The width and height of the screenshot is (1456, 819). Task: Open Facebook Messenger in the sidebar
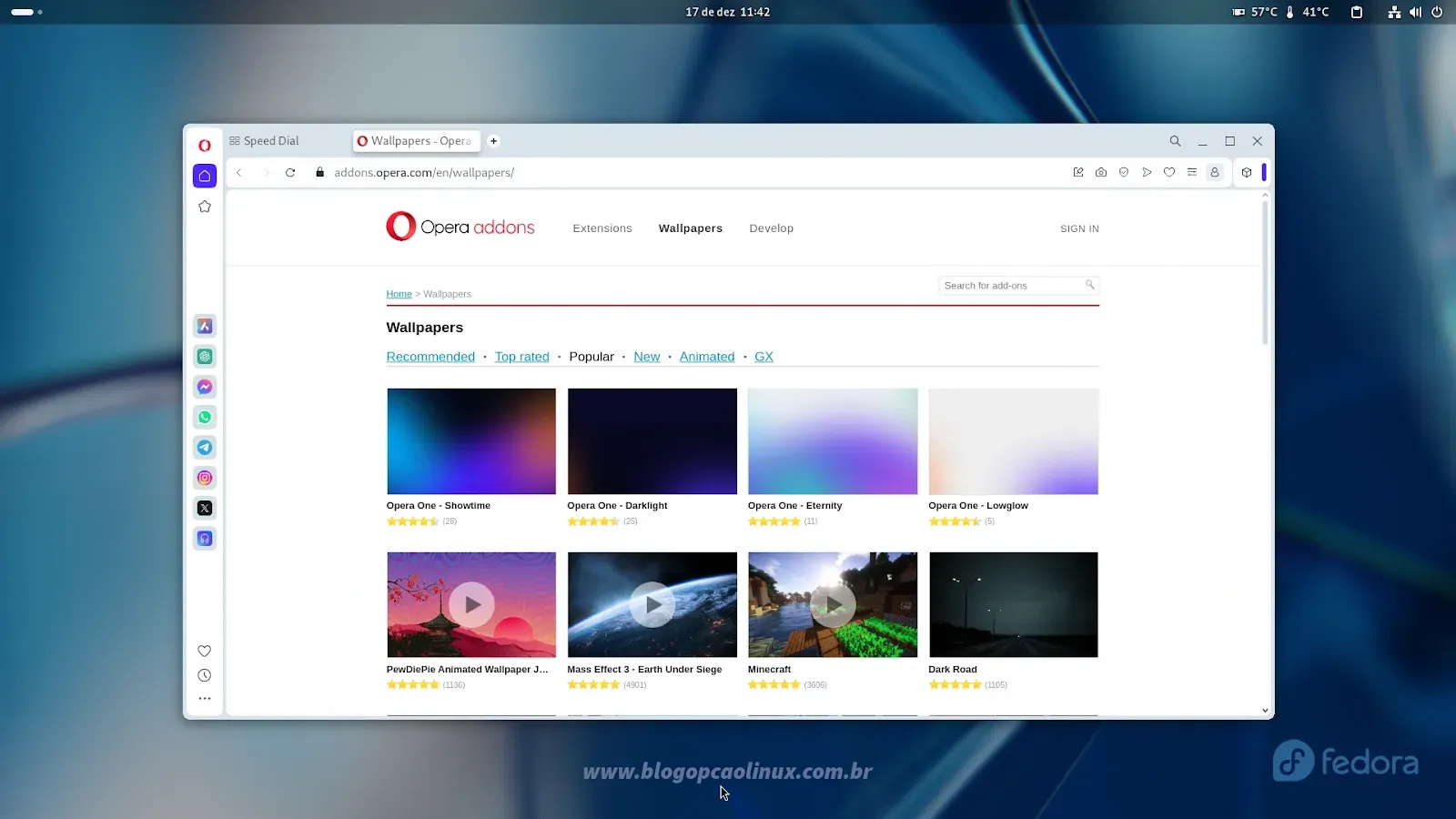click(x=205, y=387)
